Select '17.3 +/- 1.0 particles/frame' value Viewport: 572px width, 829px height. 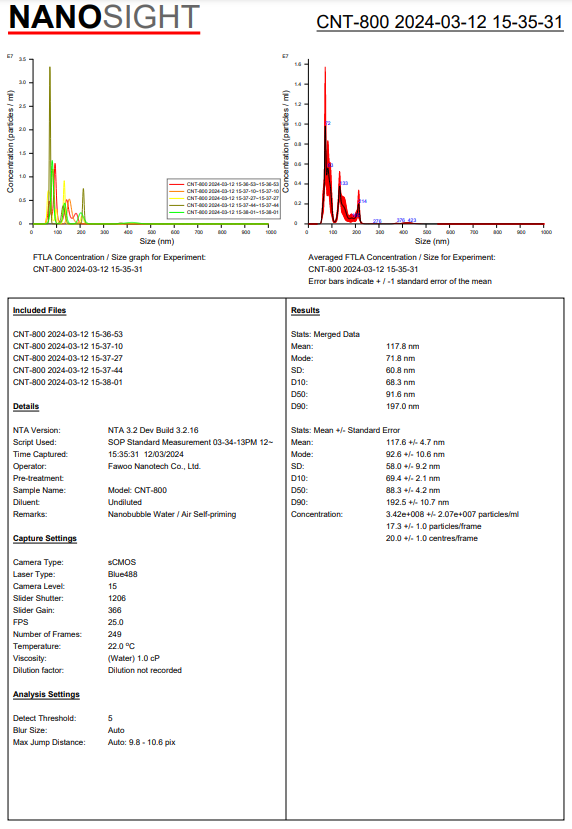pos(434,526)
